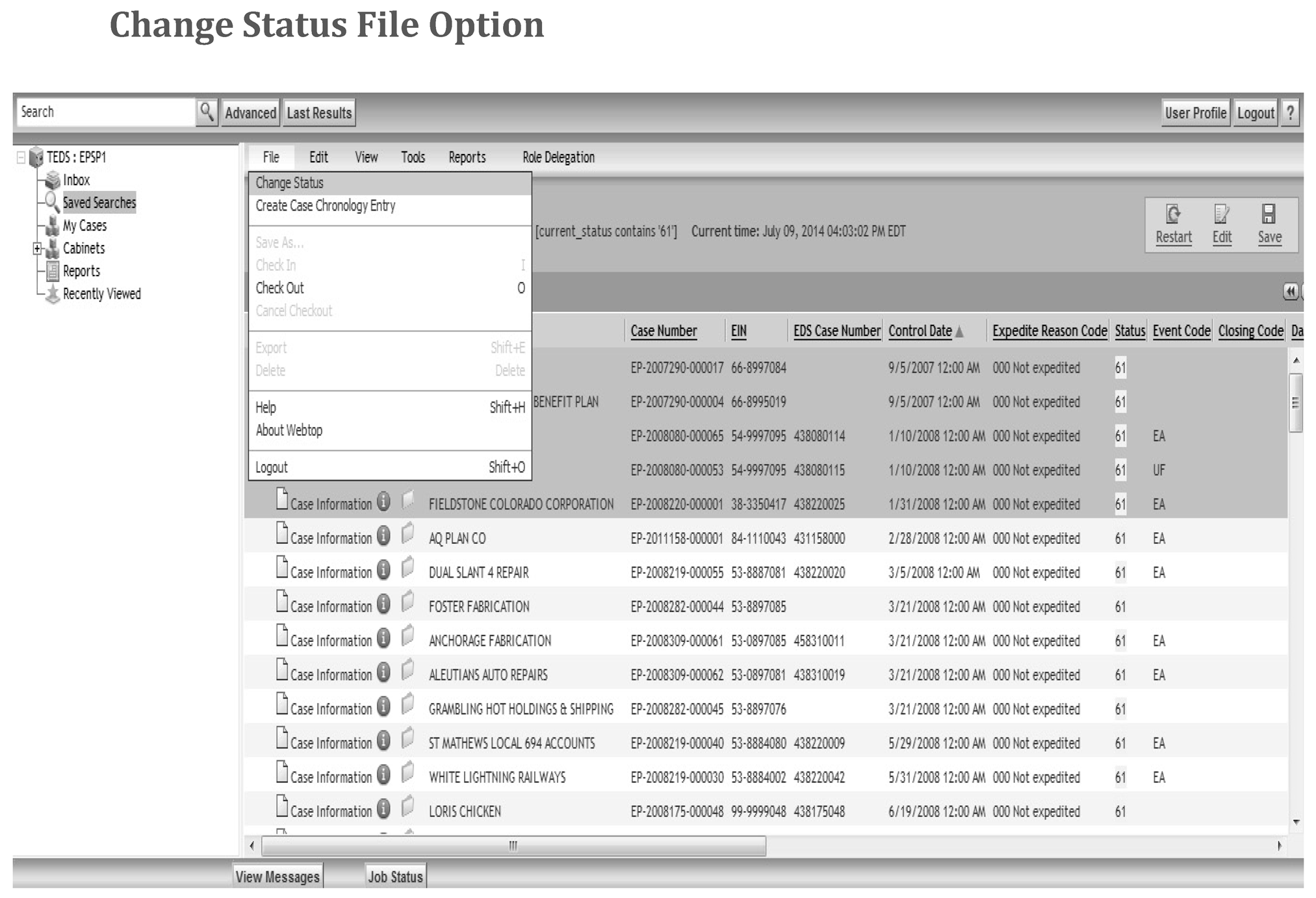This screenshot has height=898, width=1316.
Task: Click the Restart icon button
Action: (x=1173, y=214)
